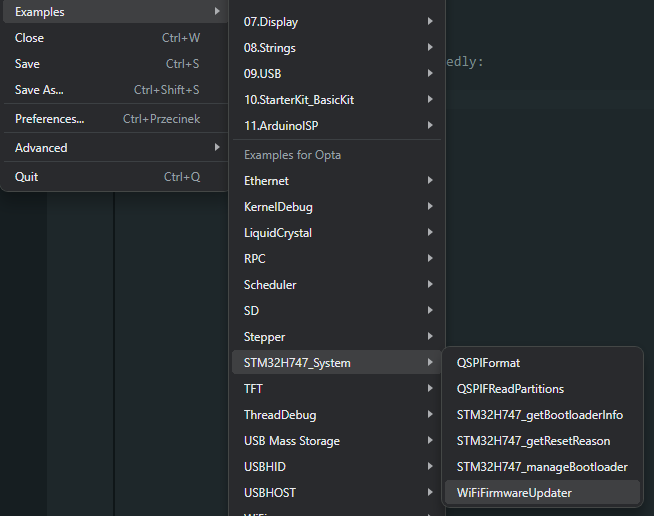Screen dimensions: 654x516
Task: Expand the 08.Strings examples
Action: pyautogui.click(x=337, y=48)
